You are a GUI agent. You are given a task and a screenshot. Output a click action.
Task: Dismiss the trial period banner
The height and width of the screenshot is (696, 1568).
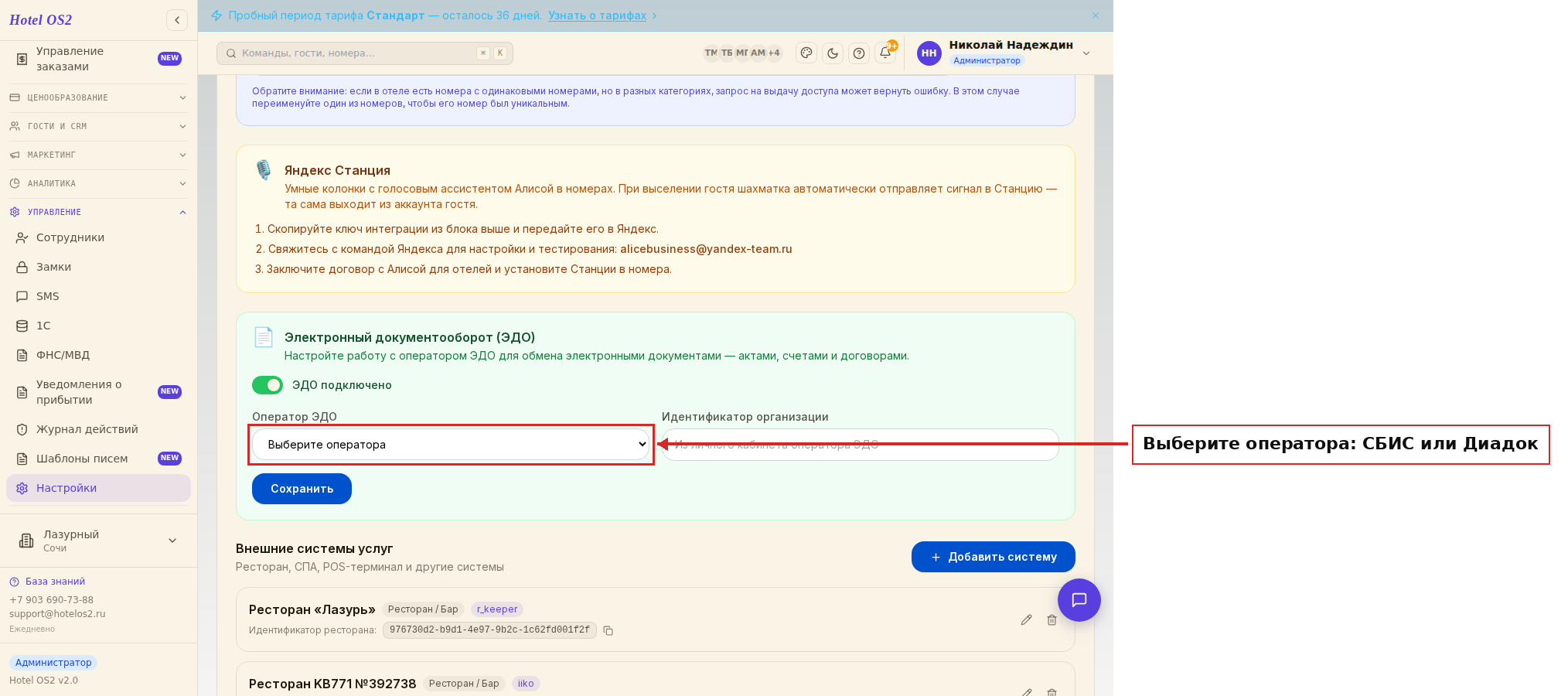point(1096,15)
